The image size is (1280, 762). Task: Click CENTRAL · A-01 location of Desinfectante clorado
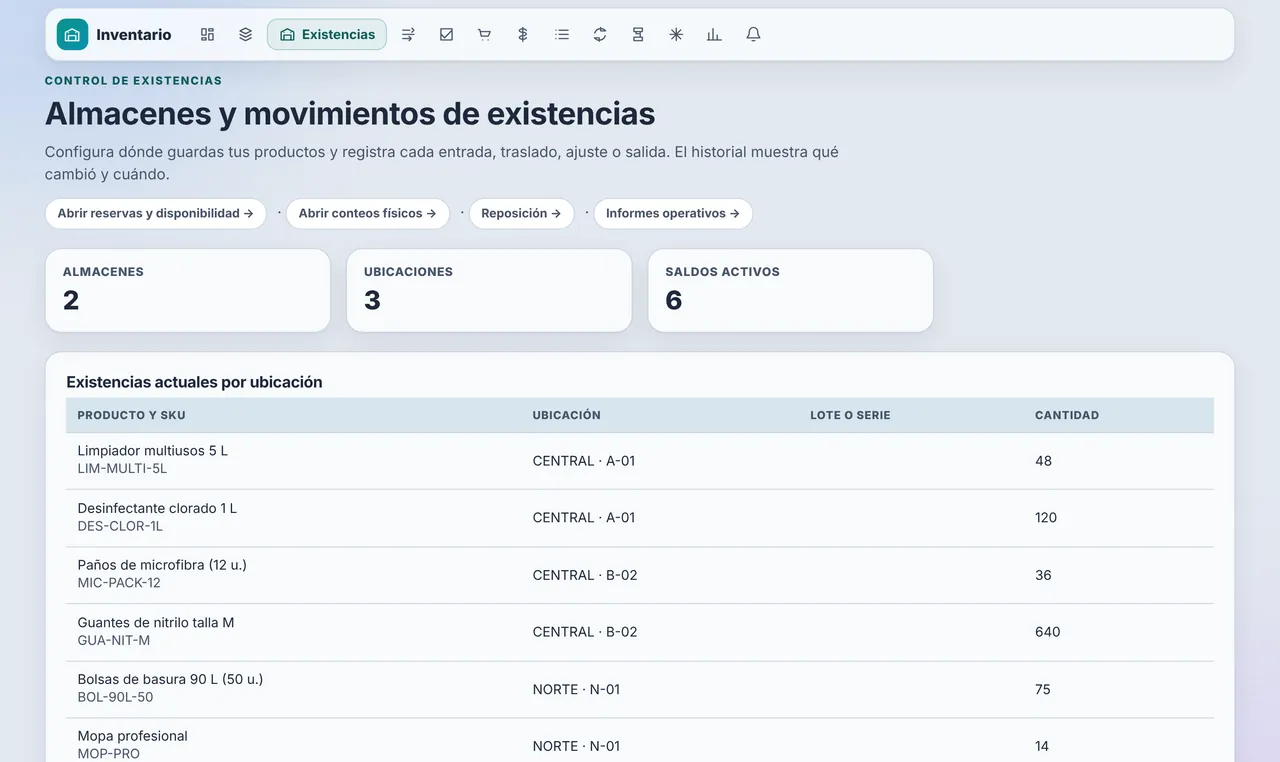click(x=584, y=518)
